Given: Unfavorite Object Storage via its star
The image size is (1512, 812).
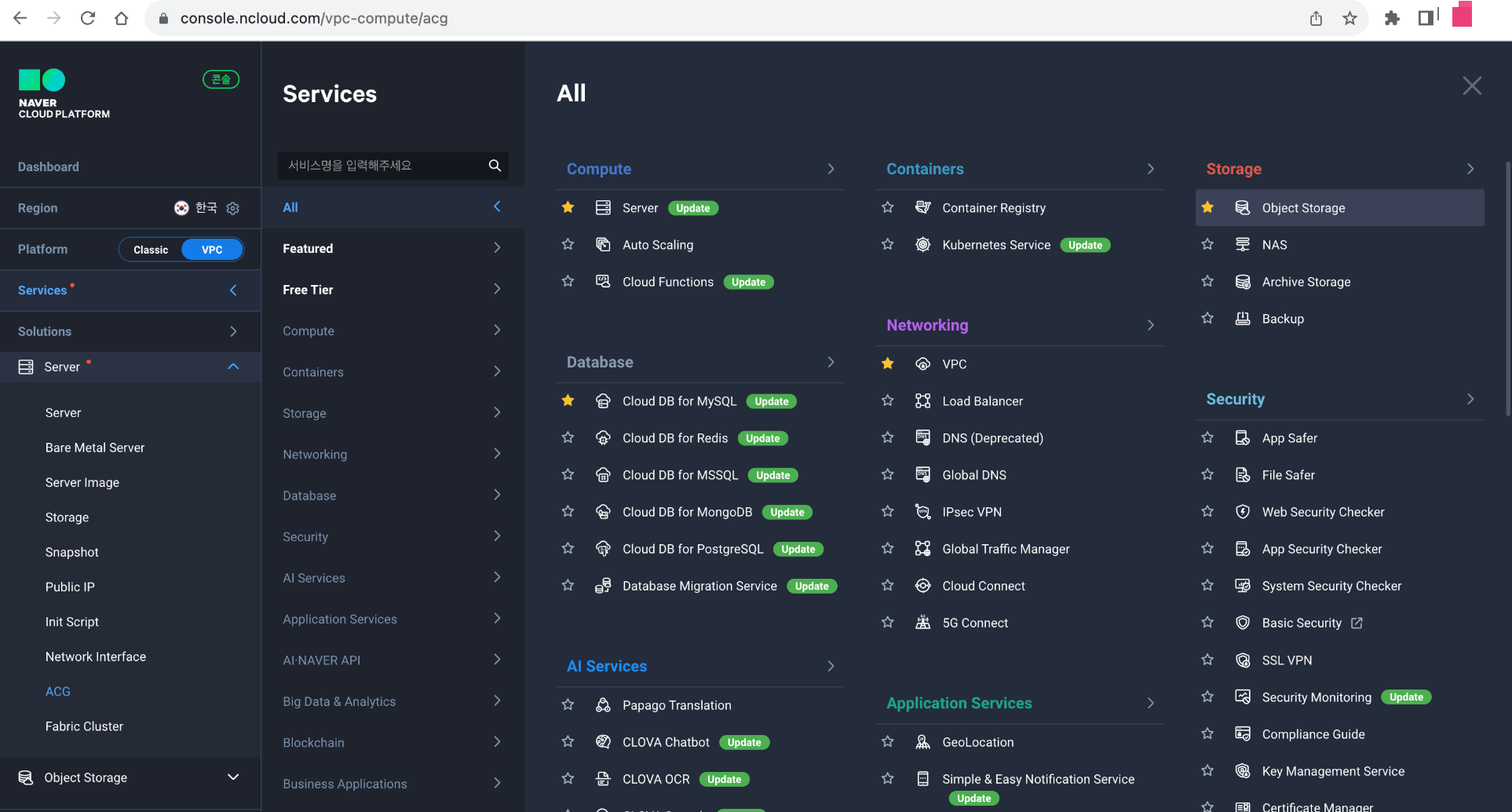Looking at the screenshot, I should pyautogui.click(x=1207, y=207).
